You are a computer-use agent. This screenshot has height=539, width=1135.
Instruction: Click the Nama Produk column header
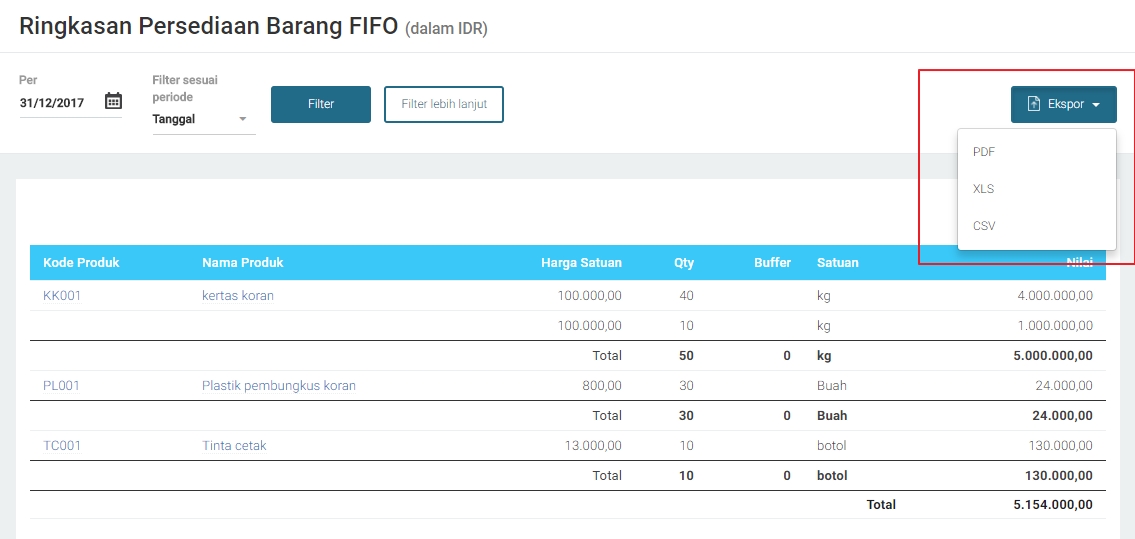coord(242,263)
